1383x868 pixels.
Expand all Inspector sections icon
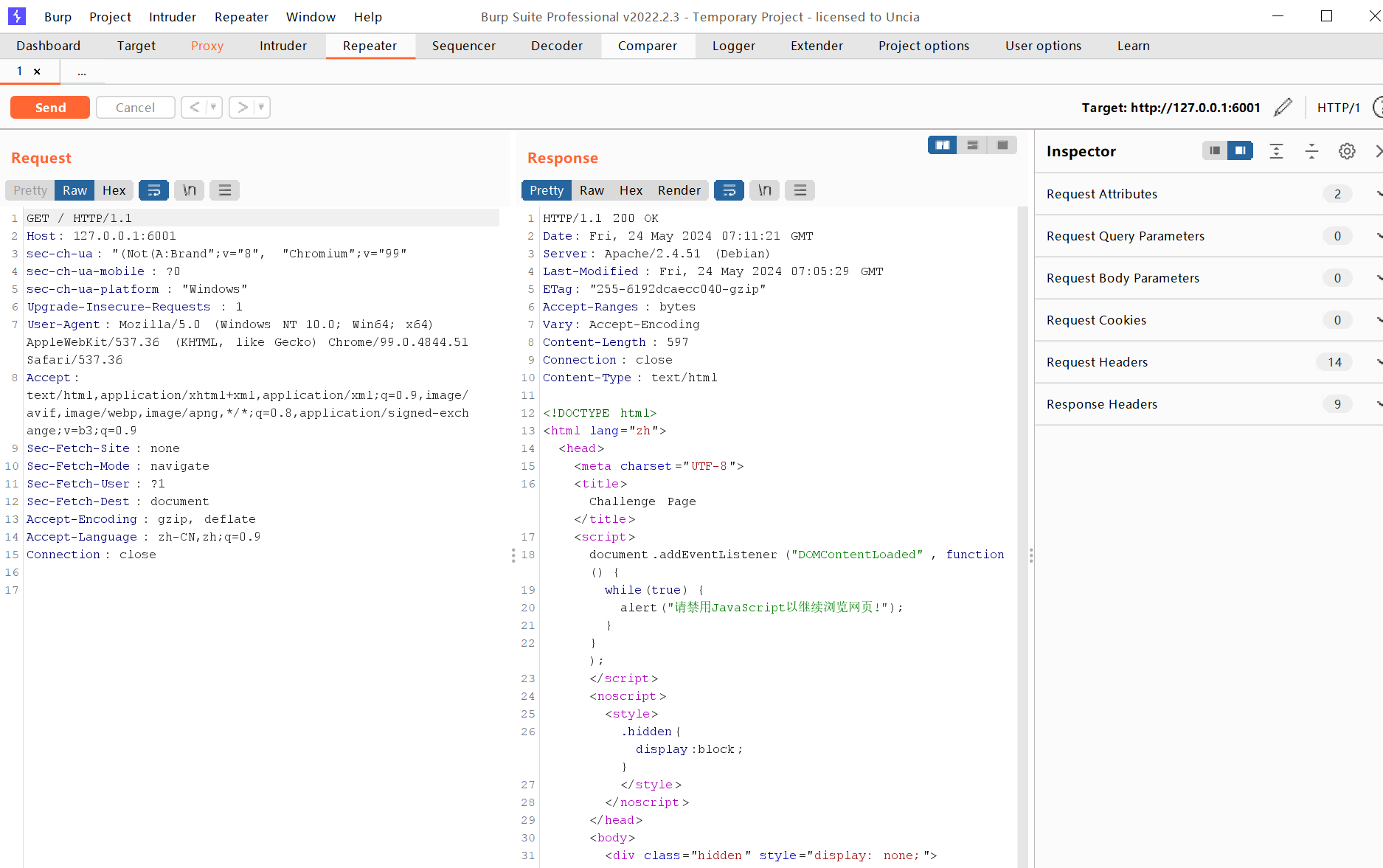click(x=1276, y=151)
